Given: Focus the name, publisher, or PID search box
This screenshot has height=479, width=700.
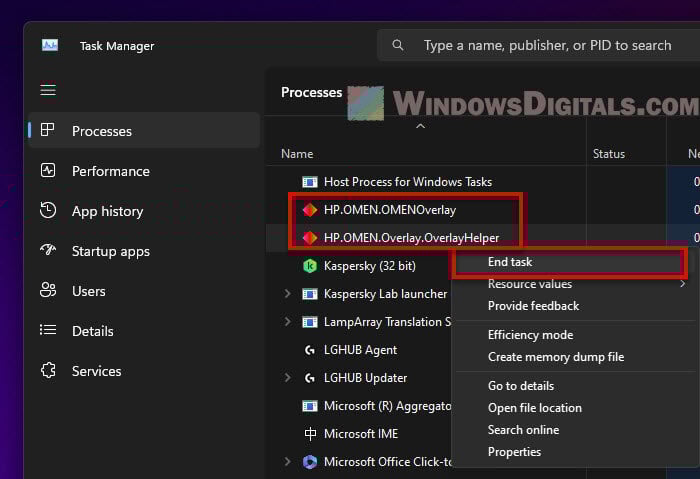Looking at the screenshot, I should point(538,45).
